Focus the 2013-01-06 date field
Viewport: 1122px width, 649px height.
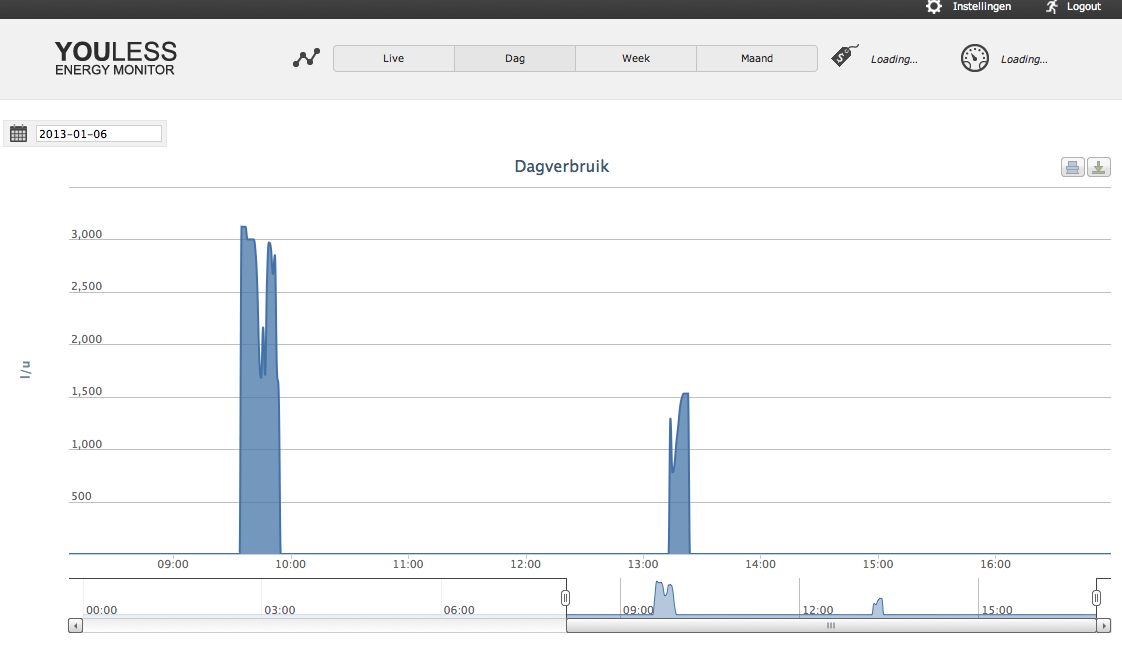click(x=99, y=134)
